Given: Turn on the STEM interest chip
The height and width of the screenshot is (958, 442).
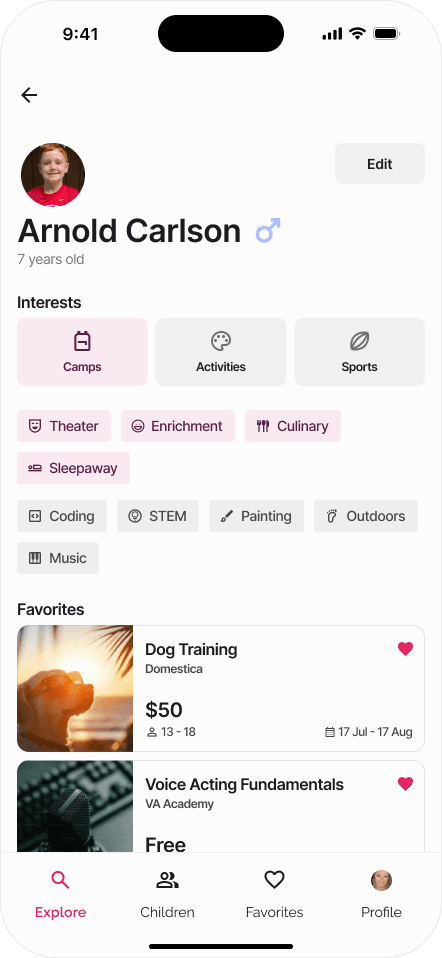Looking at the screenshot, I should (158, 516).
